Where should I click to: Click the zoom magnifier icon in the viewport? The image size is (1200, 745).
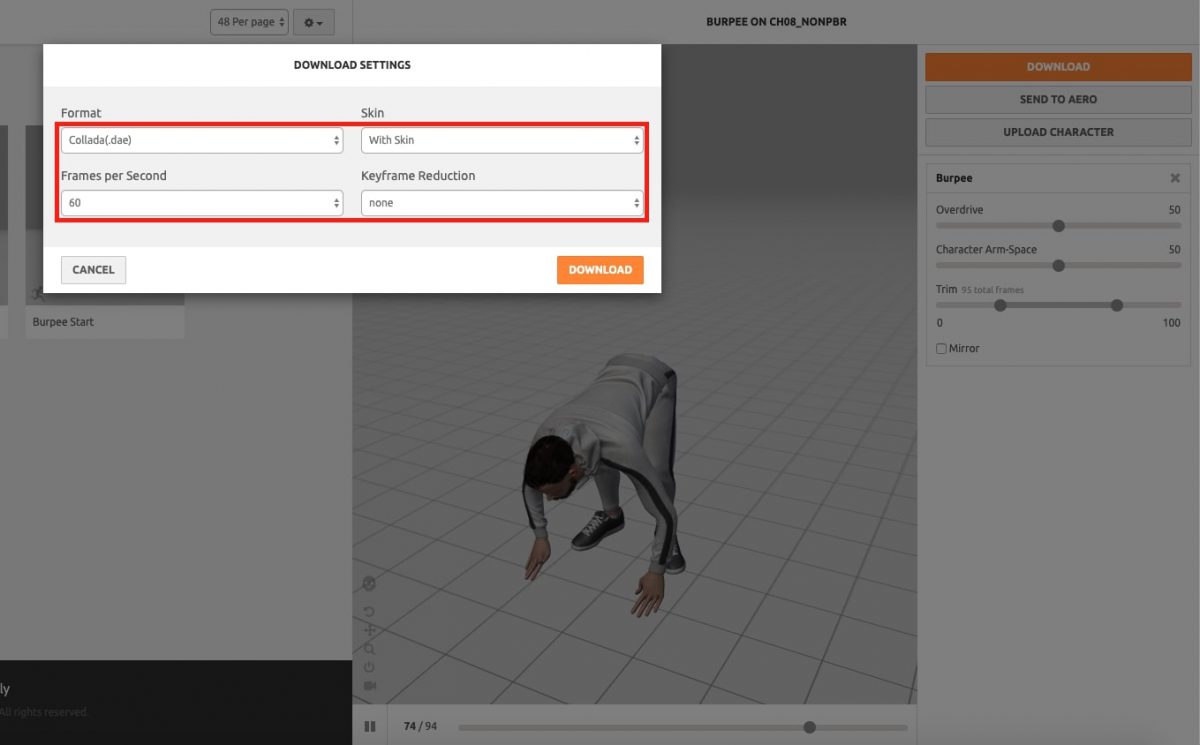[369, 648]
